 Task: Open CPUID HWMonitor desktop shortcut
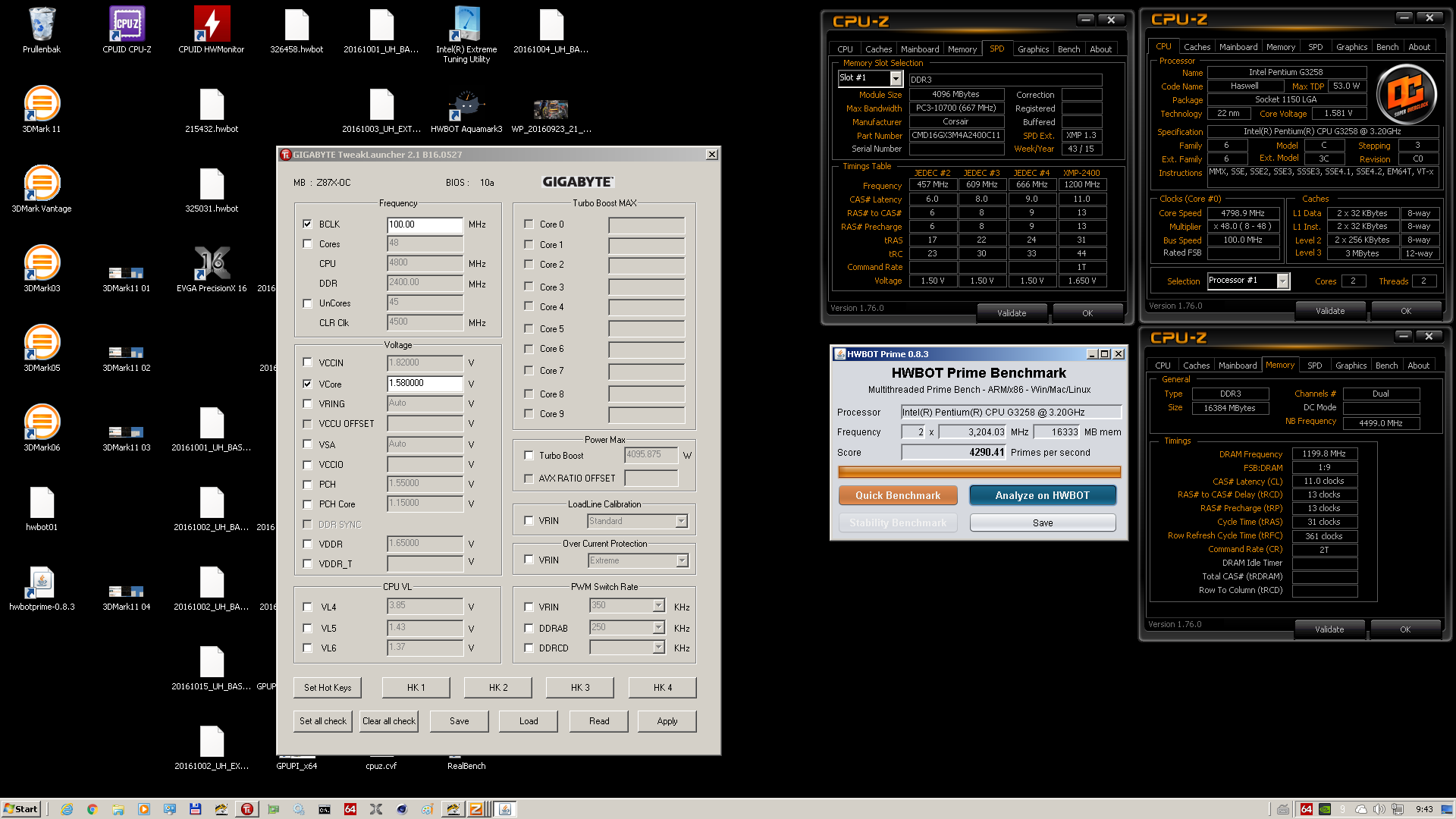click(x=212, y=30)
